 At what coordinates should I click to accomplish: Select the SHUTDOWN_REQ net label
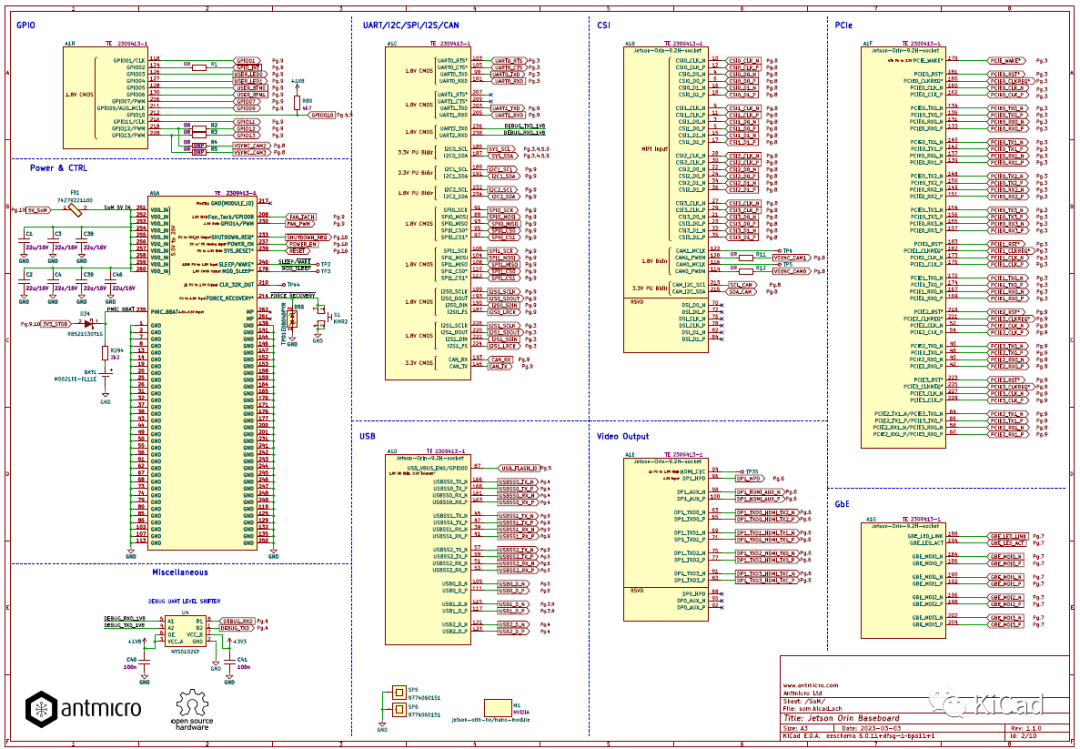(308, 237)
